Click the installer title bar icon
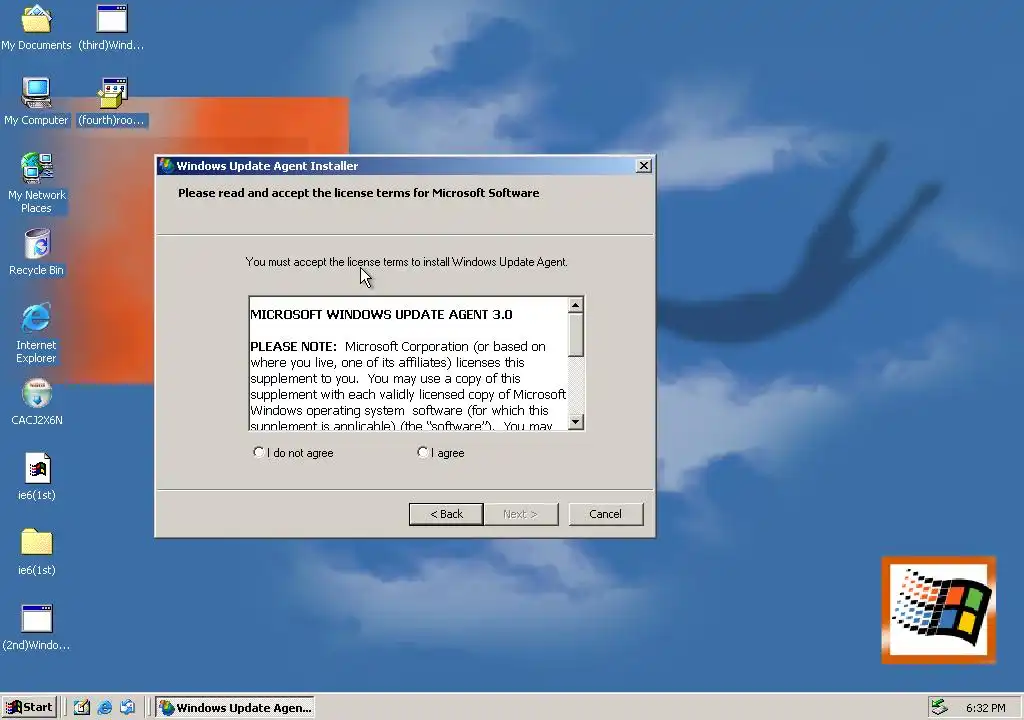1024x720 pixels. 167,166
